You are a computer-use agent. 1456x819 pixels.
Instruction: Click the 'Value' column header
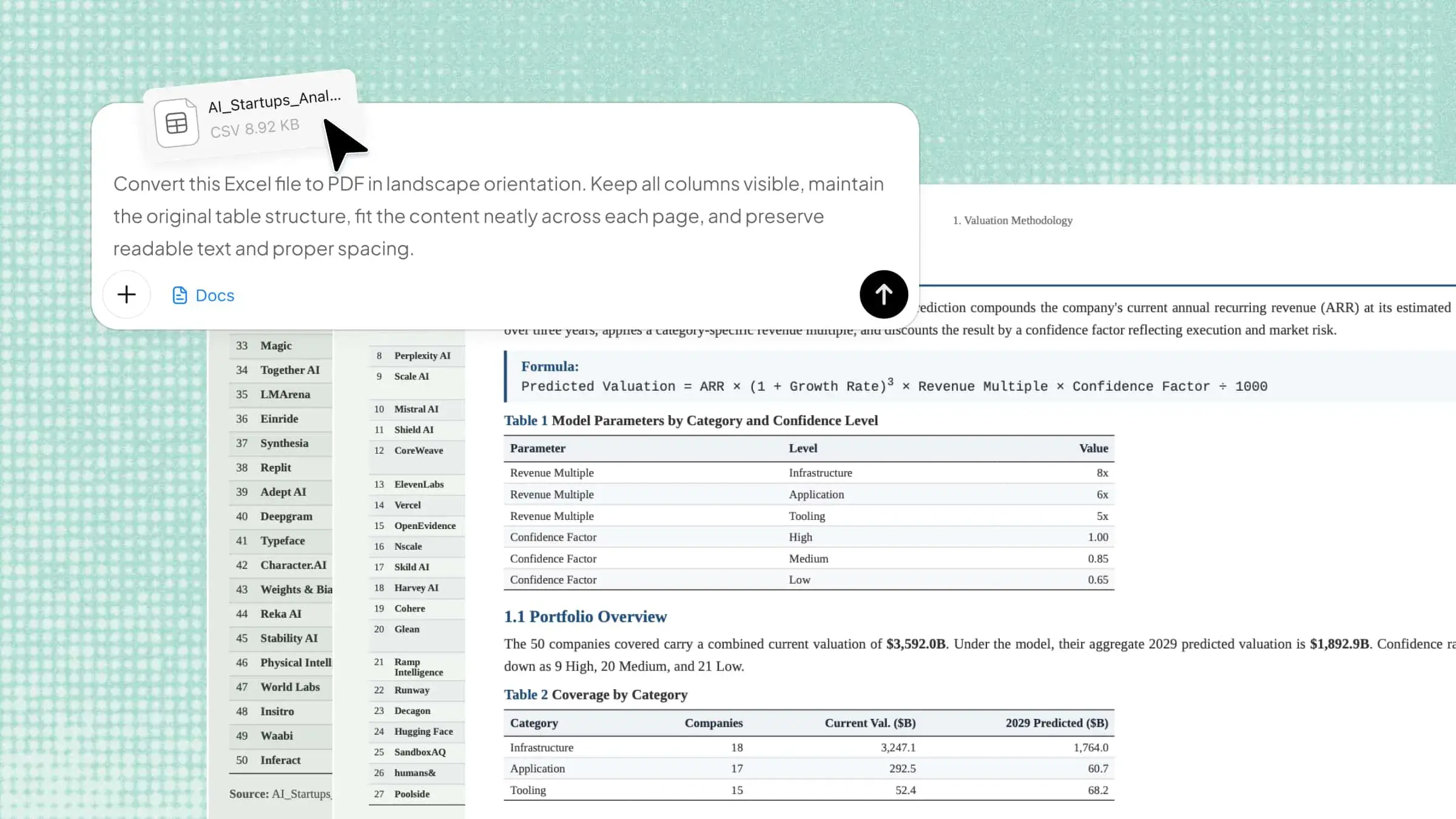(1093, 448)
